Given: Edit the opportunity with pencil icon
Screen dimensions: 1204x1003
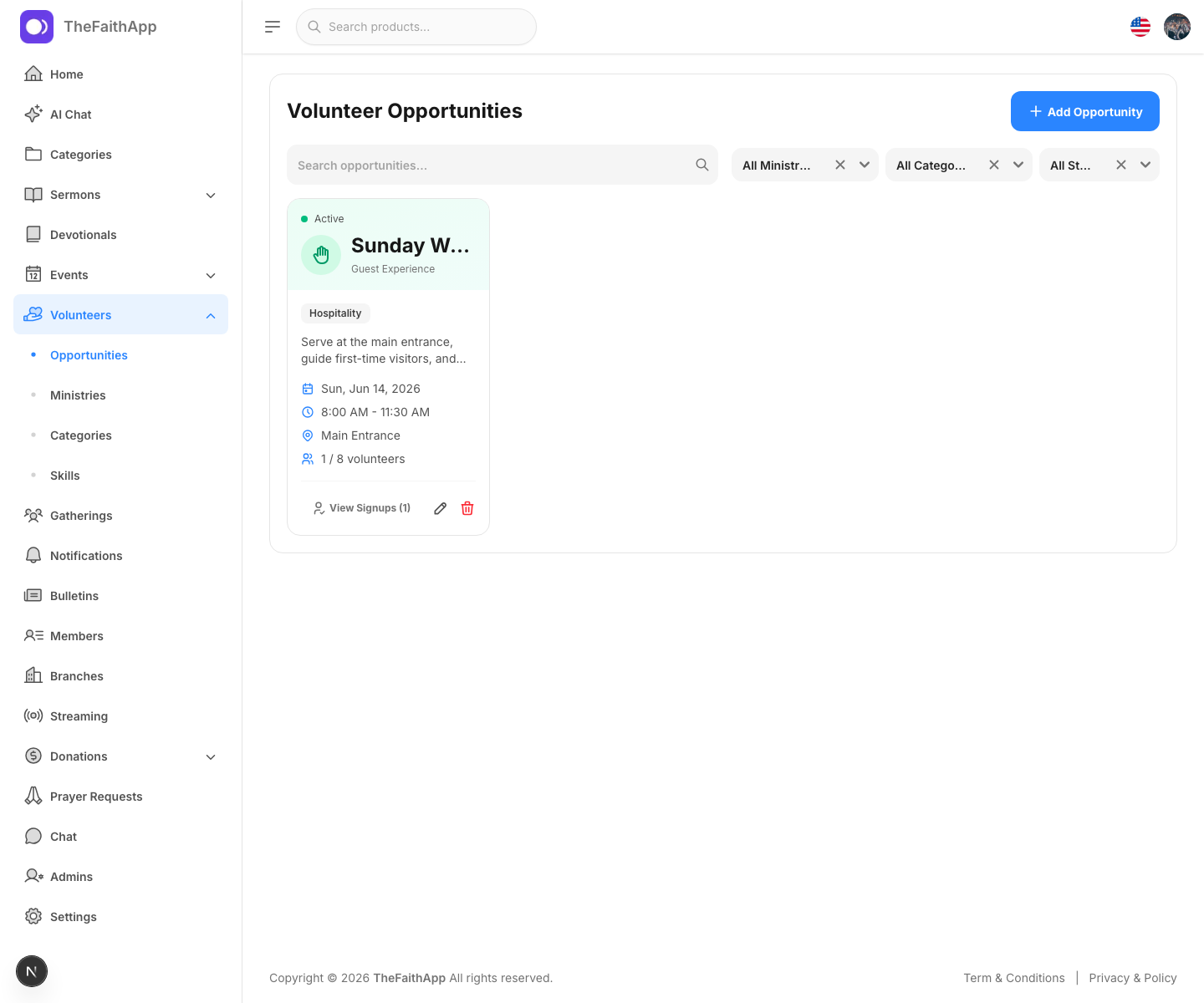Looking at the screenshot, I should click(441, 508).
